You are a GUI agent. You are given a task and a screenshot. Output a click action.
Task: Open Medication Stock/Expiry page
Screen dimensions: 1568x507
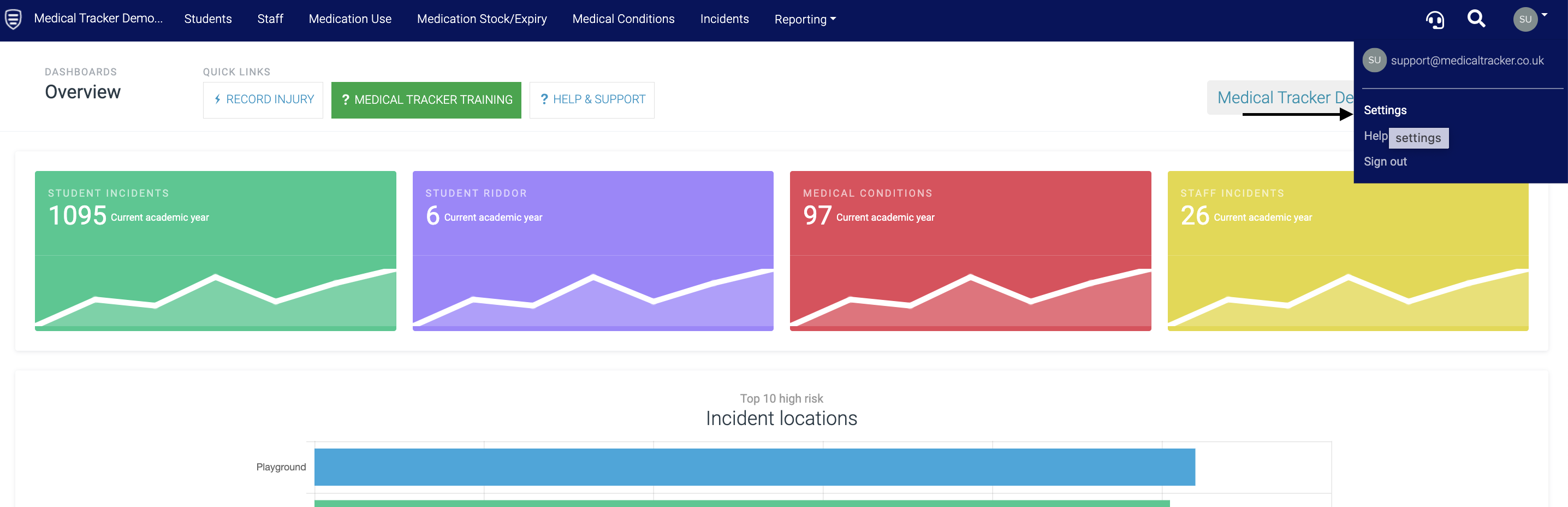point(482,19)
